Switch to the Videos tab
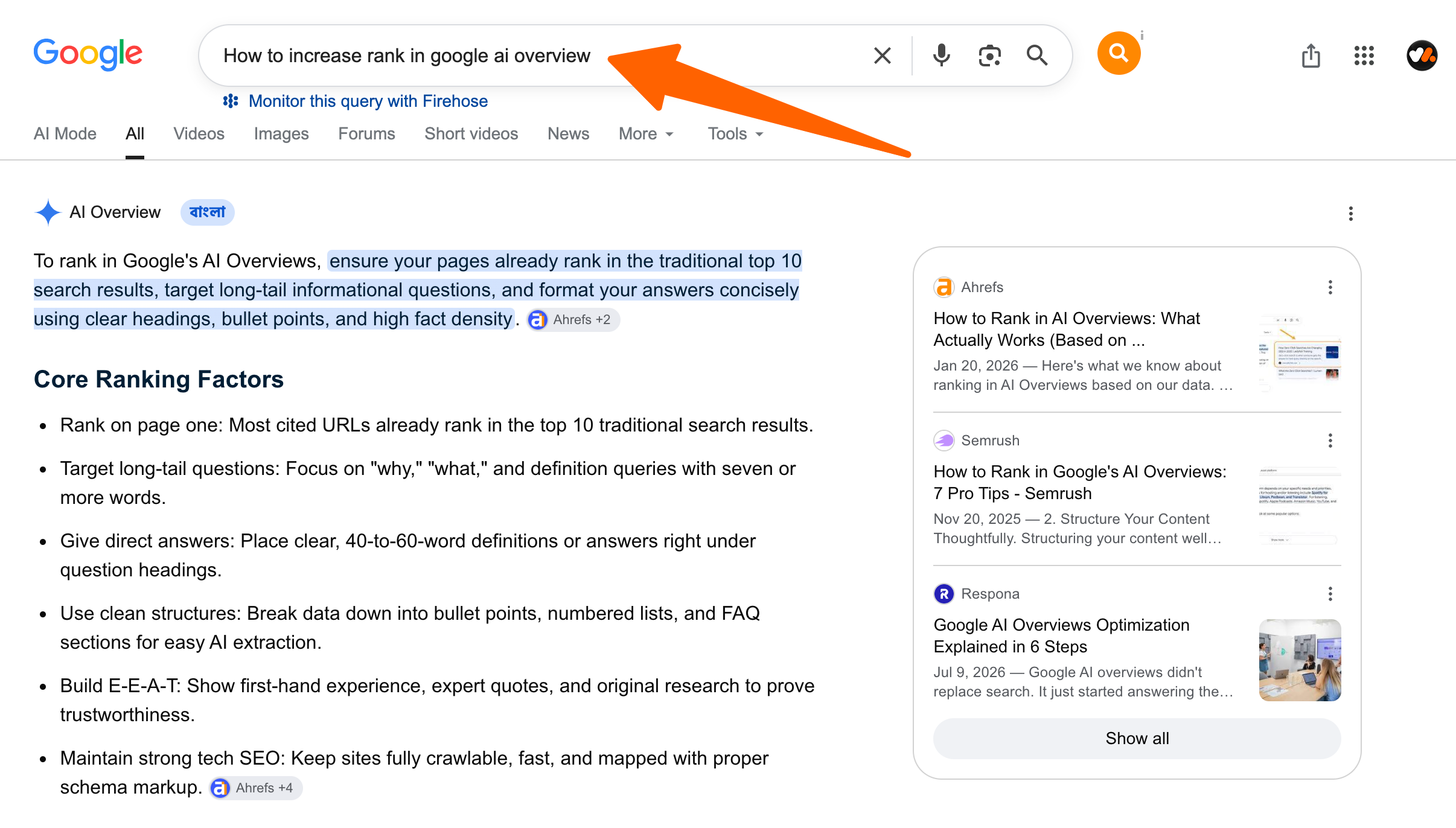The height and width of the screenshot is (828, 1456). 199,133
